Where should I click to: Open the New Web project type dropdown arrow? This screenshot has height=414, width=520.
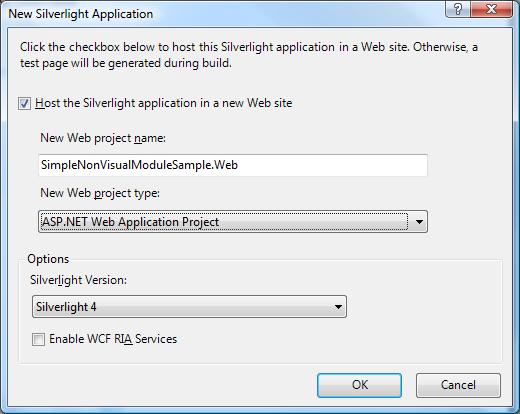419,221
